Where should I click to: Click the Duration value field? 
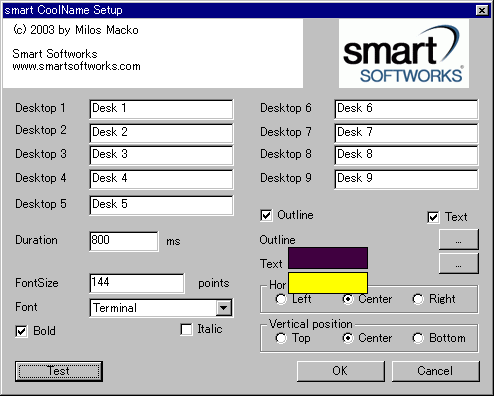(124, 241)
